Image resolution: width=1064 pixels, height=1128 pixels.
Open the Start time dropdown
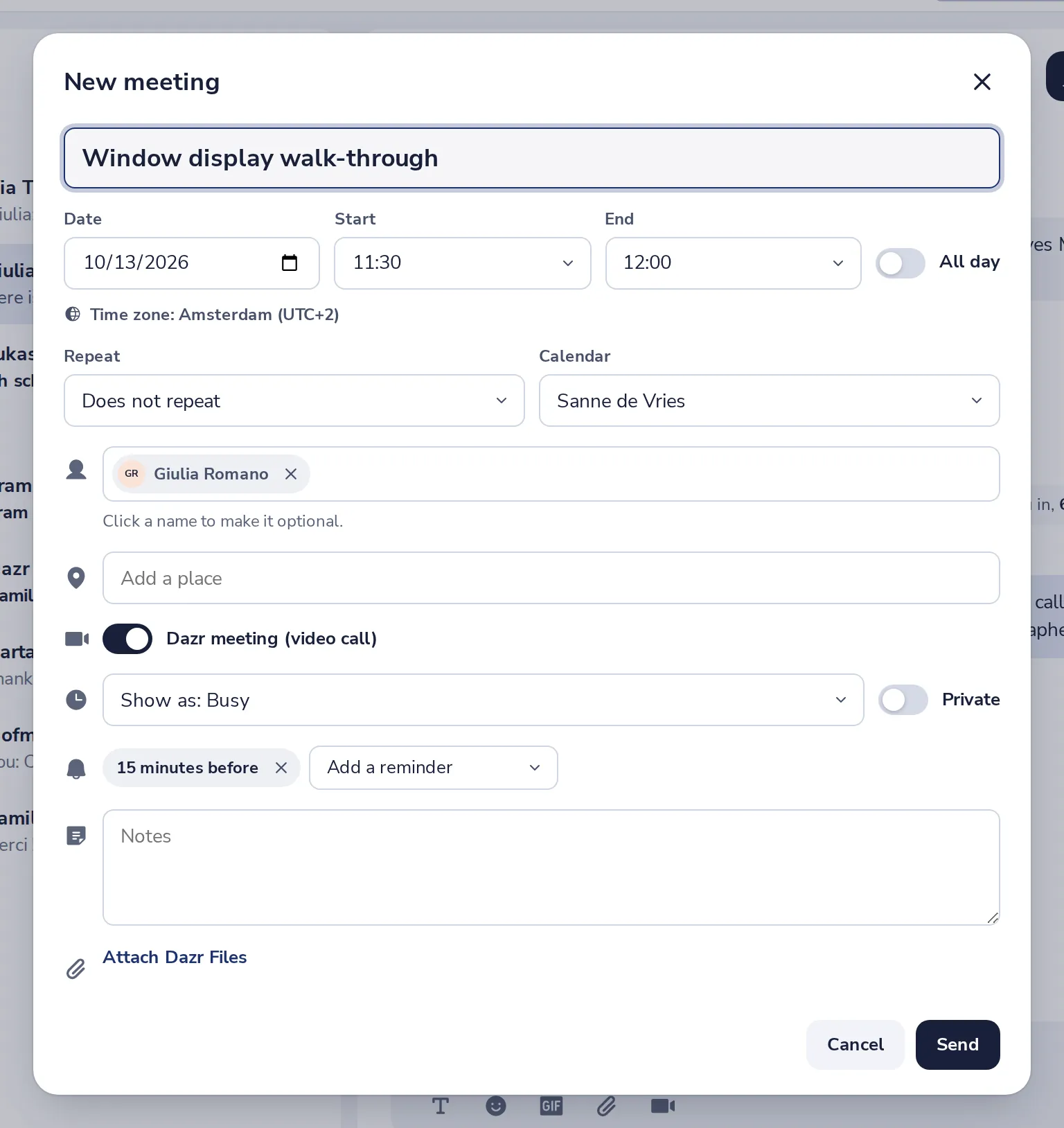(x=463, y=263)
